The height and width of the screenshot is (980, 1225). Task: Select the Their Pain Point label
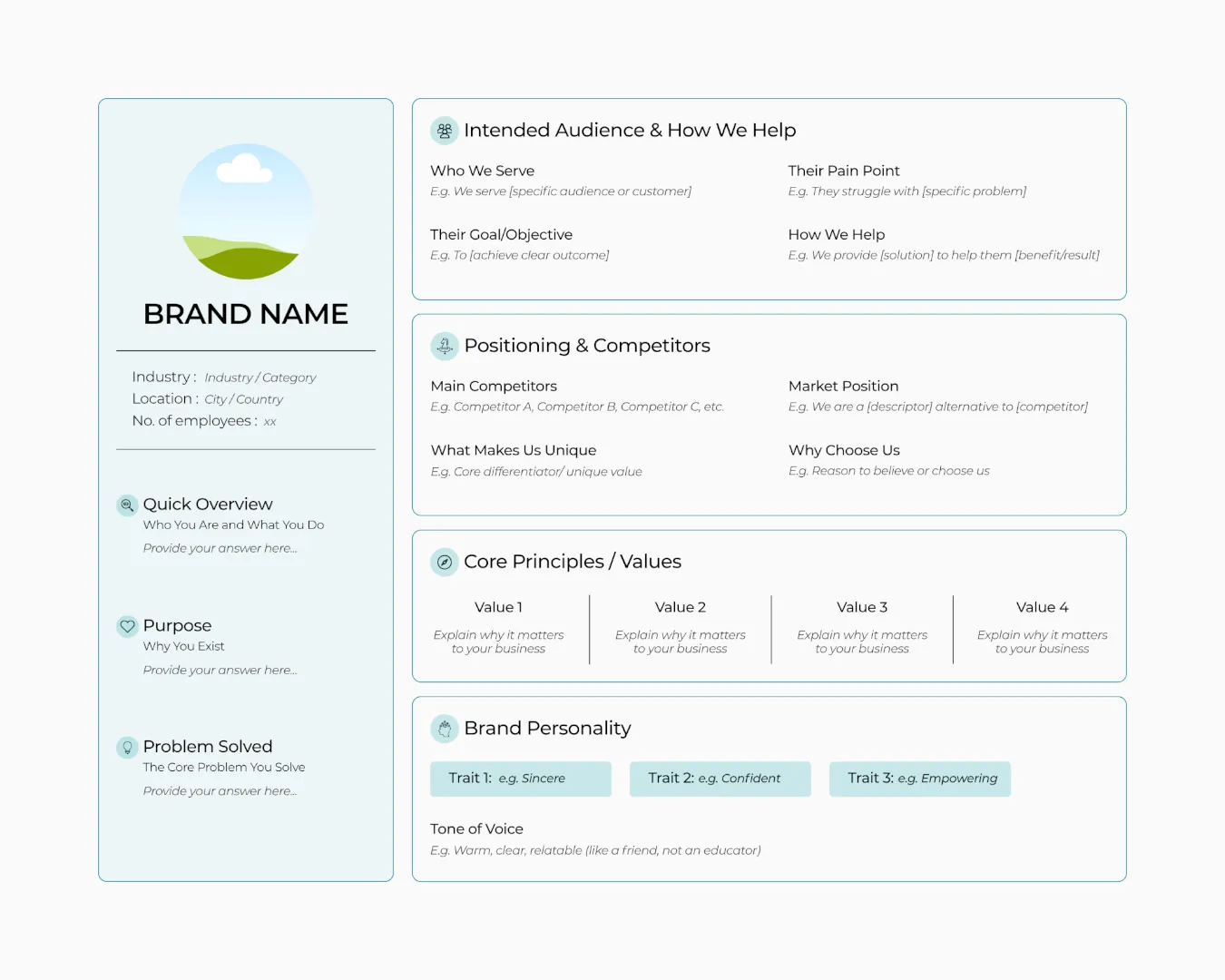point(844,171)
